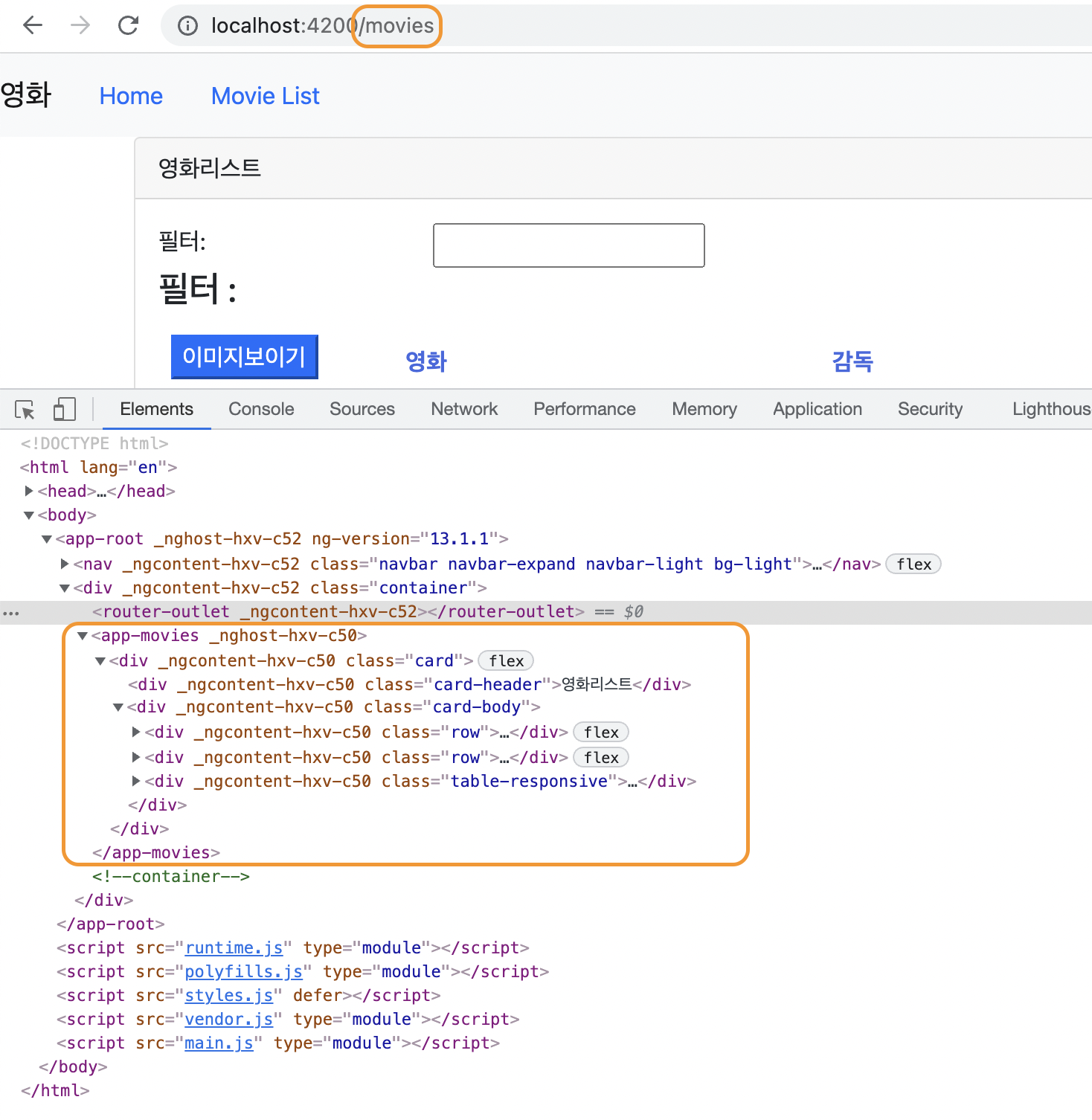Image resolution: width=1092 pixels, height=1120 pixels.
Task: Select the <!DOCTYPE html> row
Action: coord(94,443)
